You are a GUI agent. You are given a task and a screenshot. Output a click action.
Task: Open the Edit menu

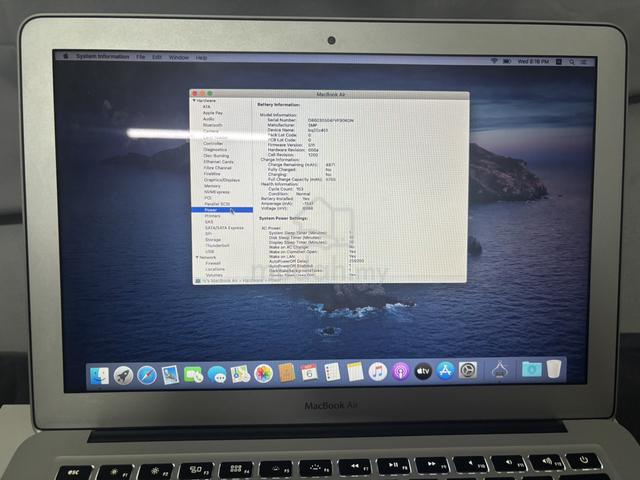pyautogui.click(x=157, y=57)
